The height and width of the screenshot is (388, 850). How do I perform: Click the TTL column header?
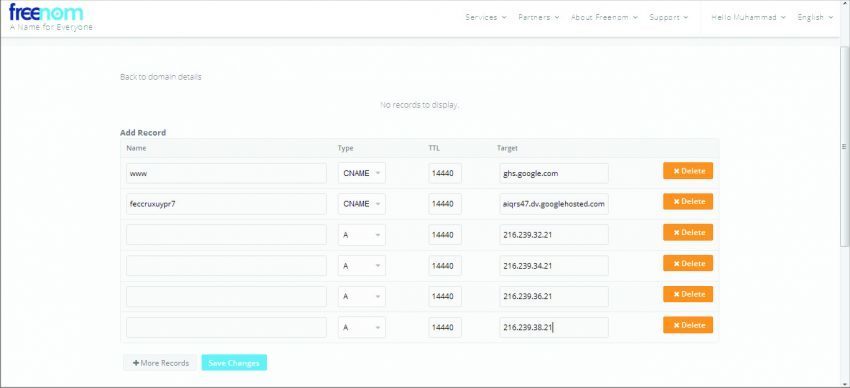coord(434,148)
